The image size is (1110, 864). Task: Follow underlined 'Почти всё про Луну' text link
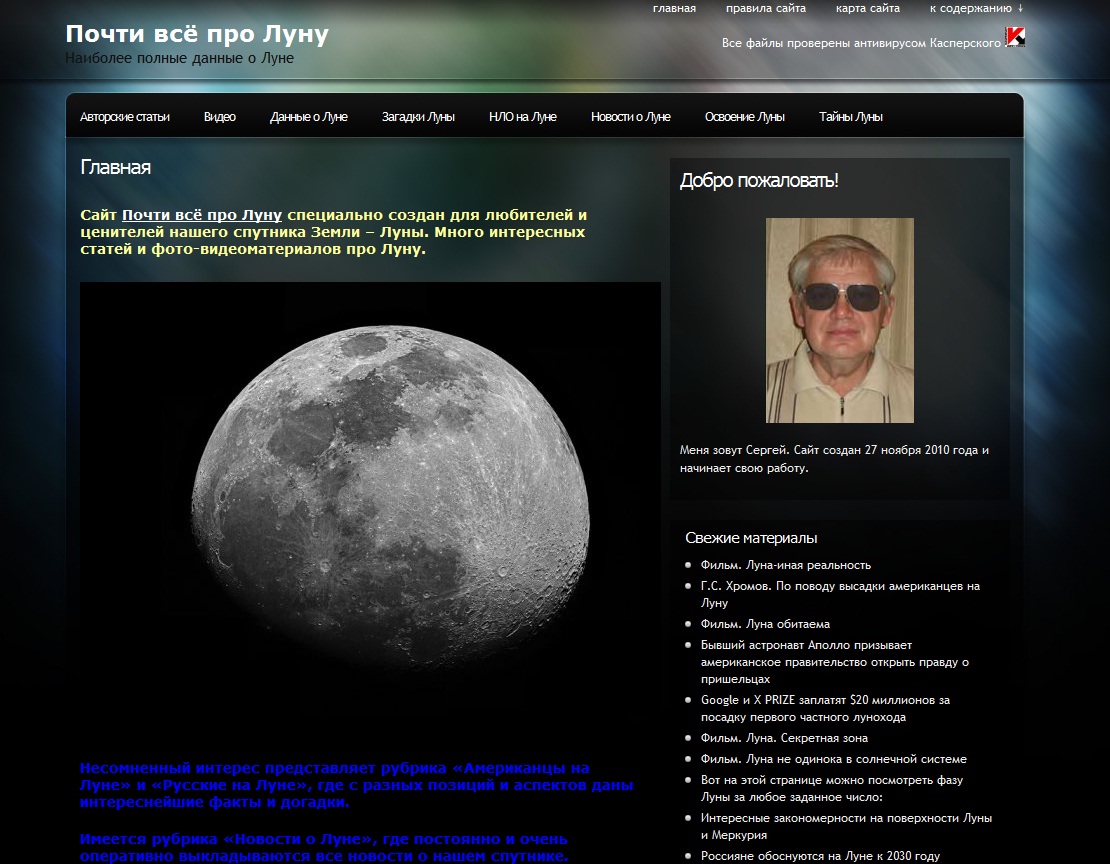pyautogui.click(x=202, y=215)
